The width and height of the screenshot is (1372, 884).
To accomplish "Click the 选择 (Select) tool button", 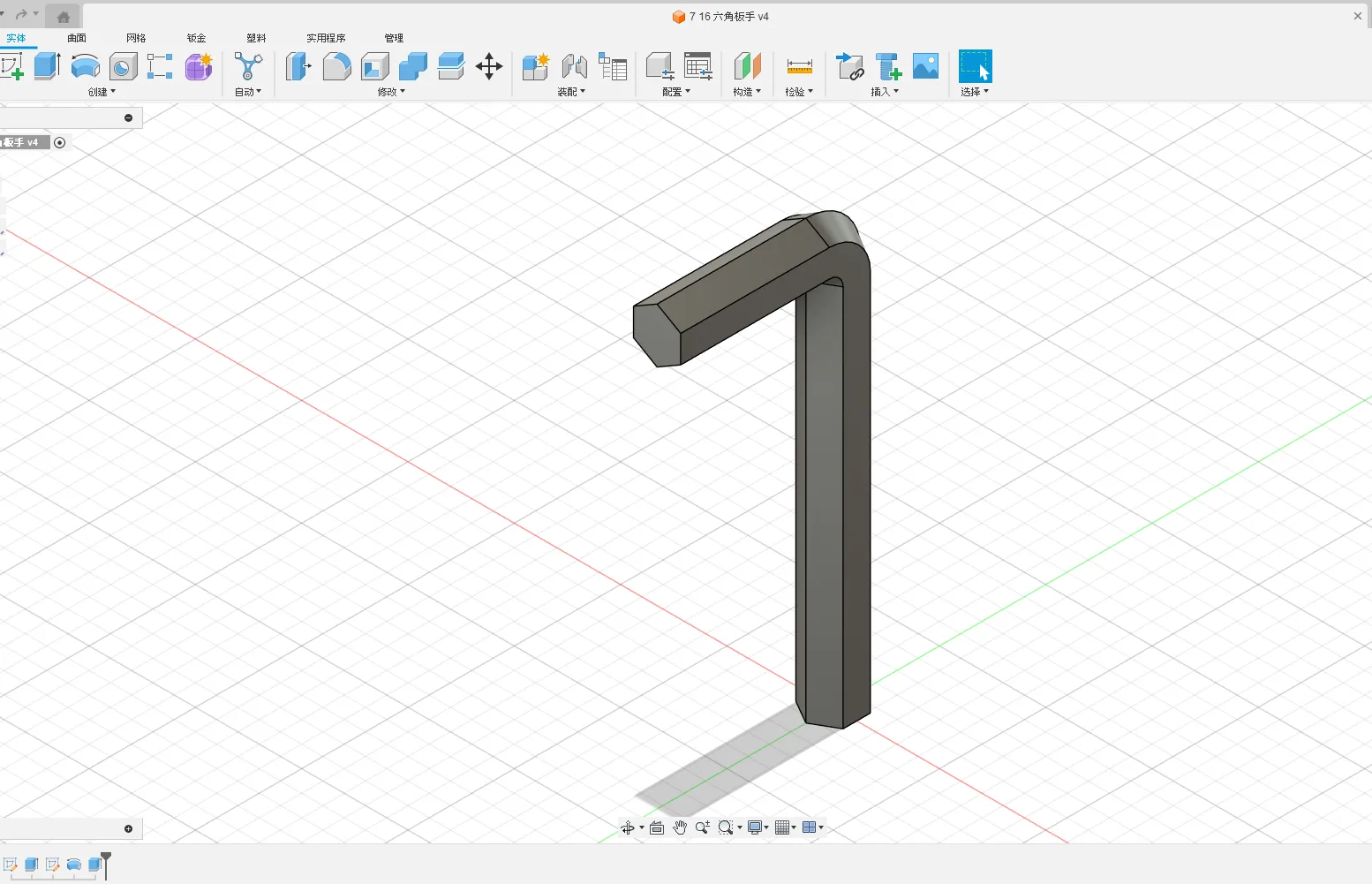I will (x=975, y=66).
